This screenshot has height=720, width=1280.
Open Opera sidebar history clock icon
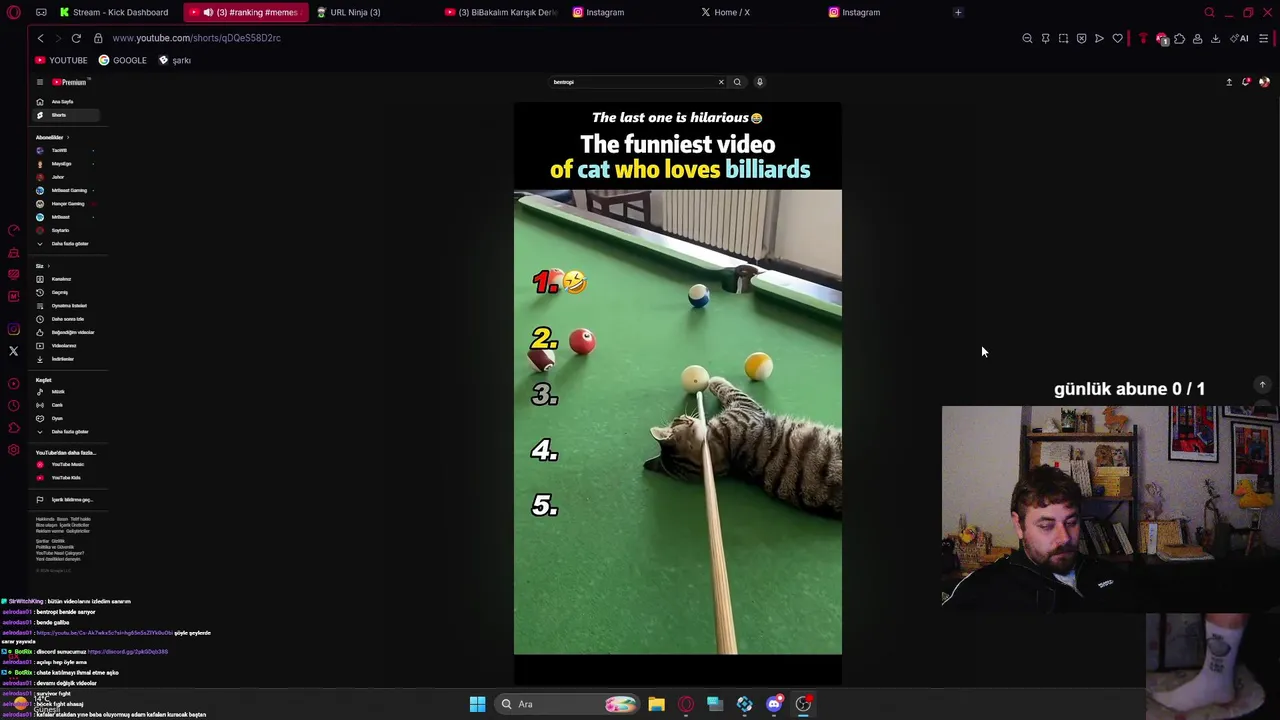[x=13, y=406]
